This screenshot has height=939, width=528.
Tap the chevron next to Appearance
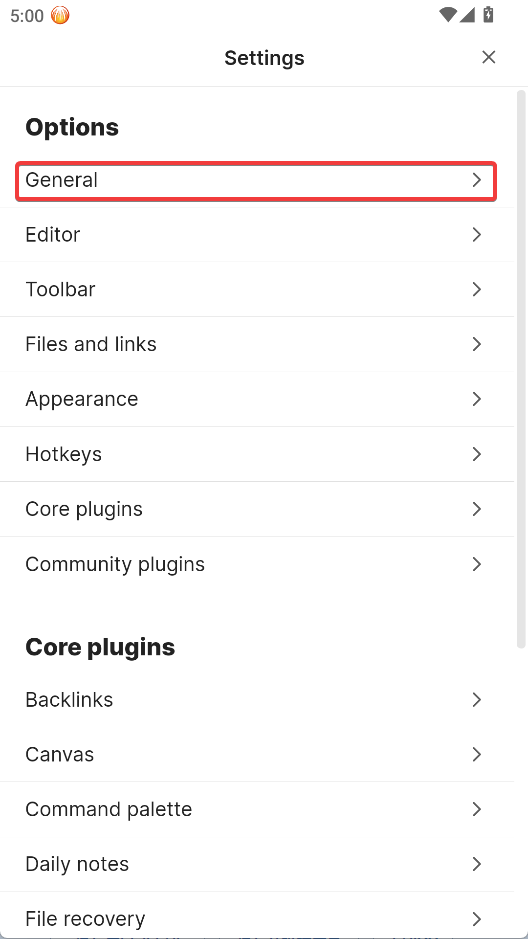pyautogui.click(x=477, y=399)
